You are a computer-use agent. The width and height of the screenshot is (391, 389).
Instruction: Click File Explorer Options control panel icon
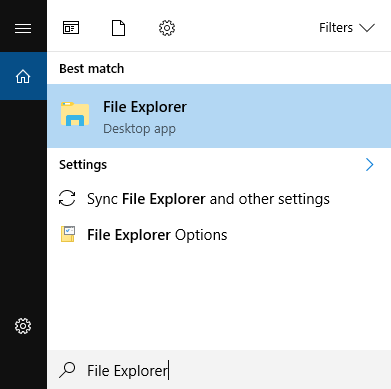[68, 234]
